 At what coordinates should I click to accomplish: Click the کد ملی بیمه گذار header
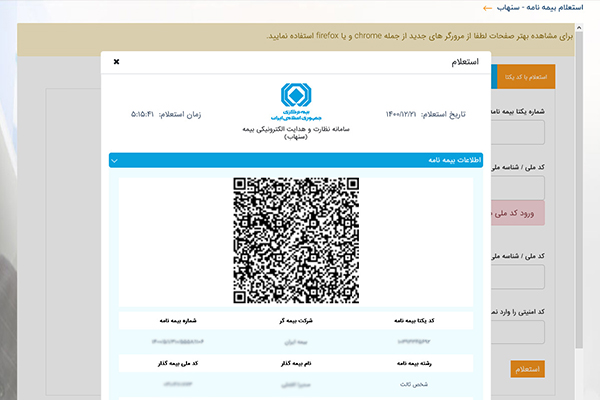pyautogui.click(x=178, y=363)
